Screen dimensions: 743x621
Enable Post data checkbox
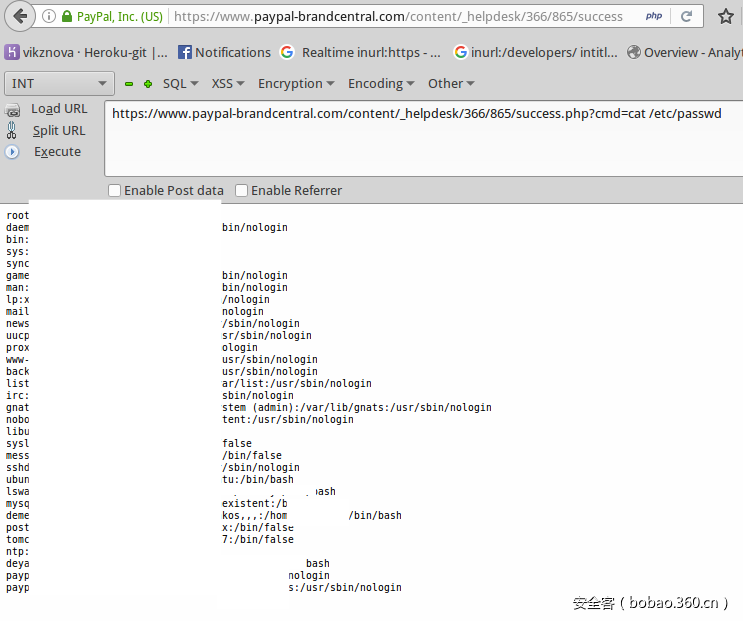coord(114,190)
